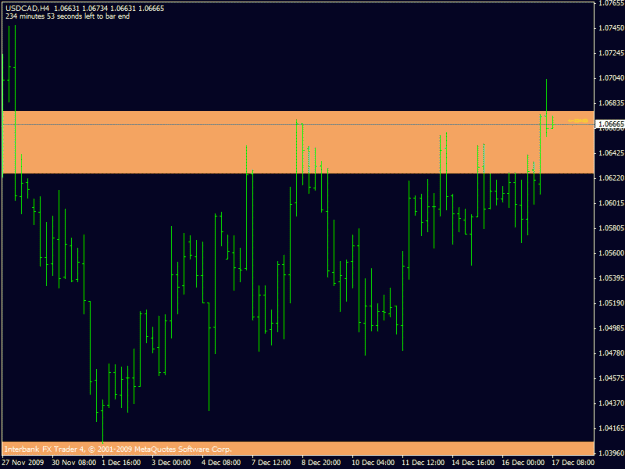
Task: Click the 1.05805 price scale label
Action: point(611,228)
